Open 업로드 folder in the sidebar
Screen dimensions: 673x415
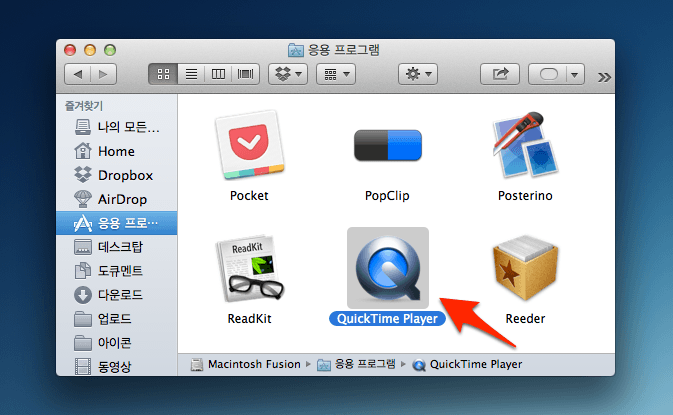tap(117, 319)
